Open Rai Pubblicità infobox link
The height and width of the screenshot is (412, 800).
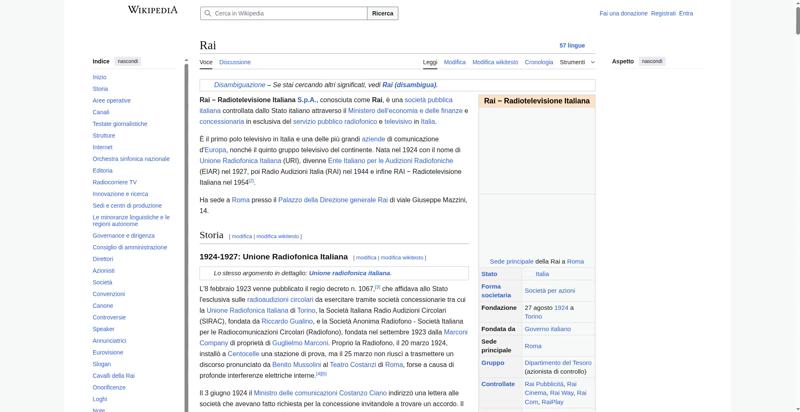544,384
